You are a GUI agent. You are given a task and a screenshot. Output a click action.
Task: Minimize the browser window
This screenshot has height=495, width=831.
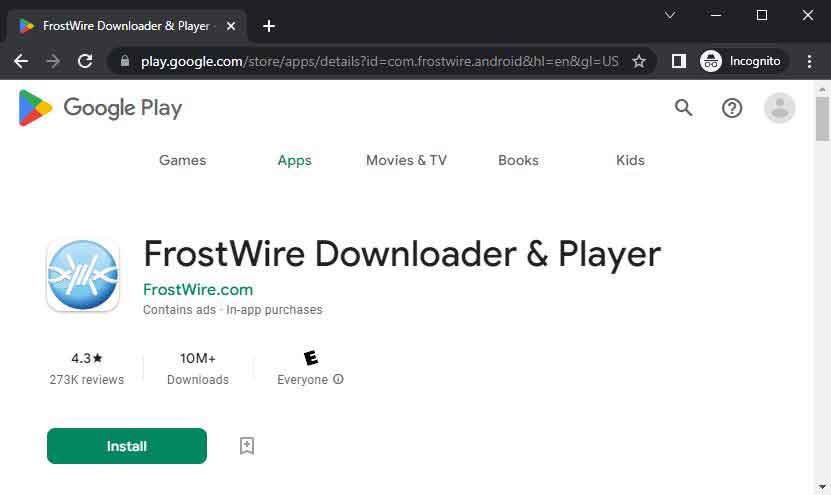coord(715,15)
